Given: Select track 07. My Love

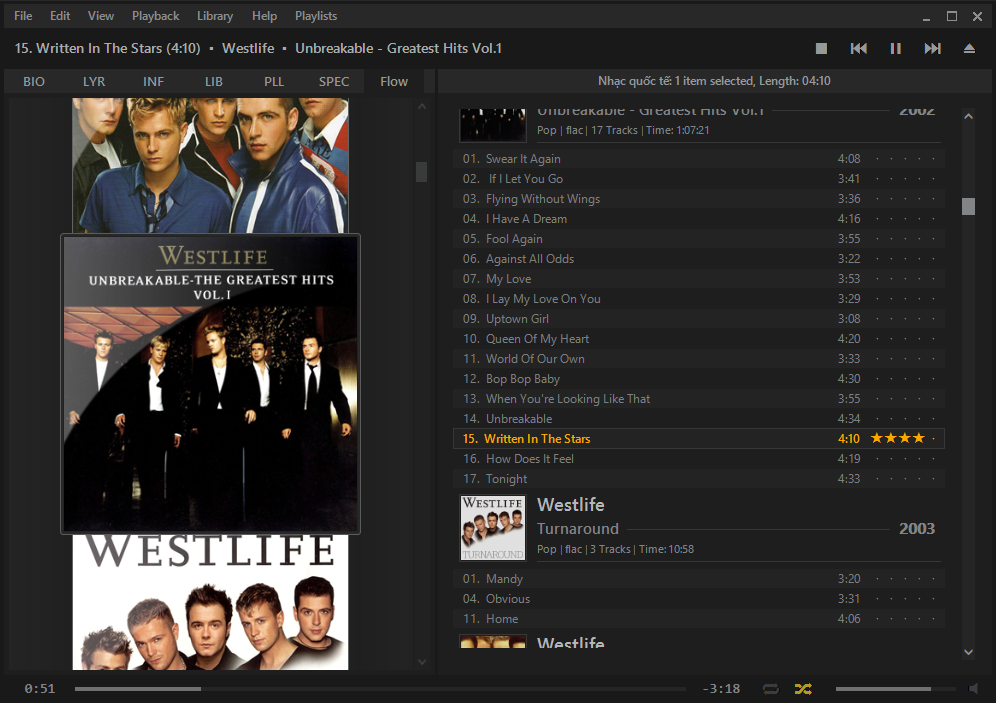Looking at the screenshot, I should click(699, 279).
